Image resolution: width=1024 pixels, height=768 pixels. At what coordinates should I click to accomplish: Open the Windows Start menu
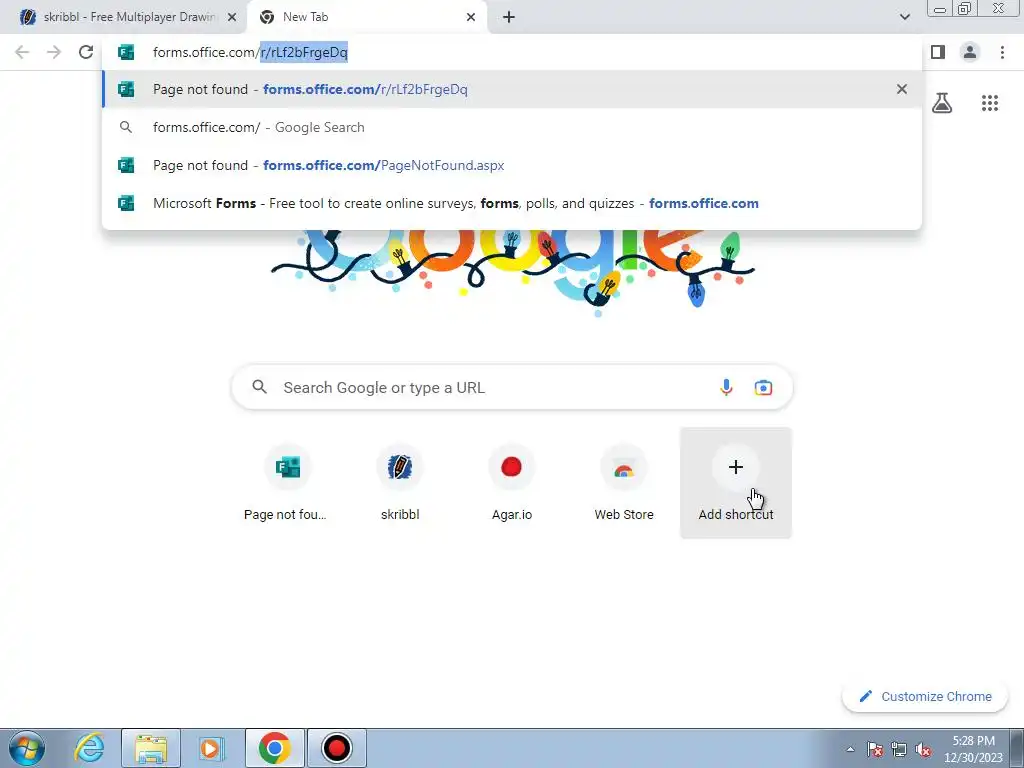(27, 748)
